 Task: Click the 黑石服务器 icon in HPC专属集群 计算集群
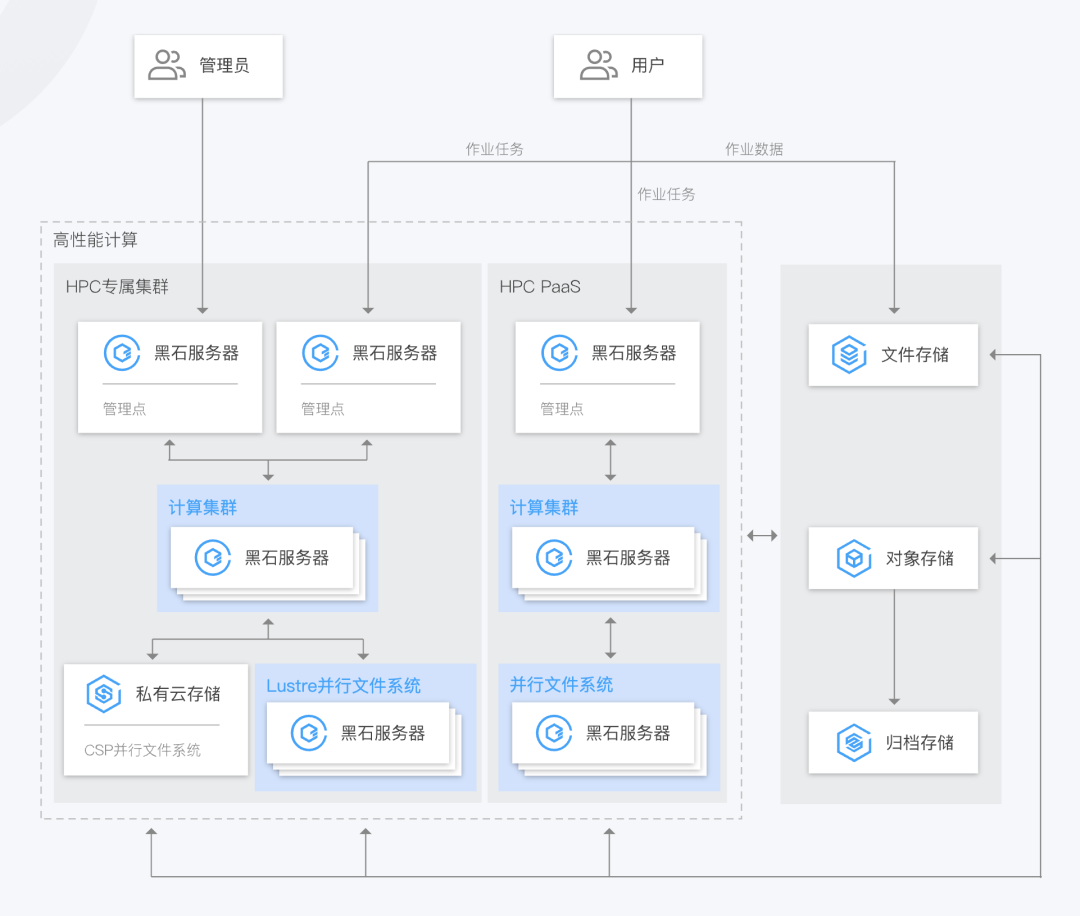click(x=213, y=557)
